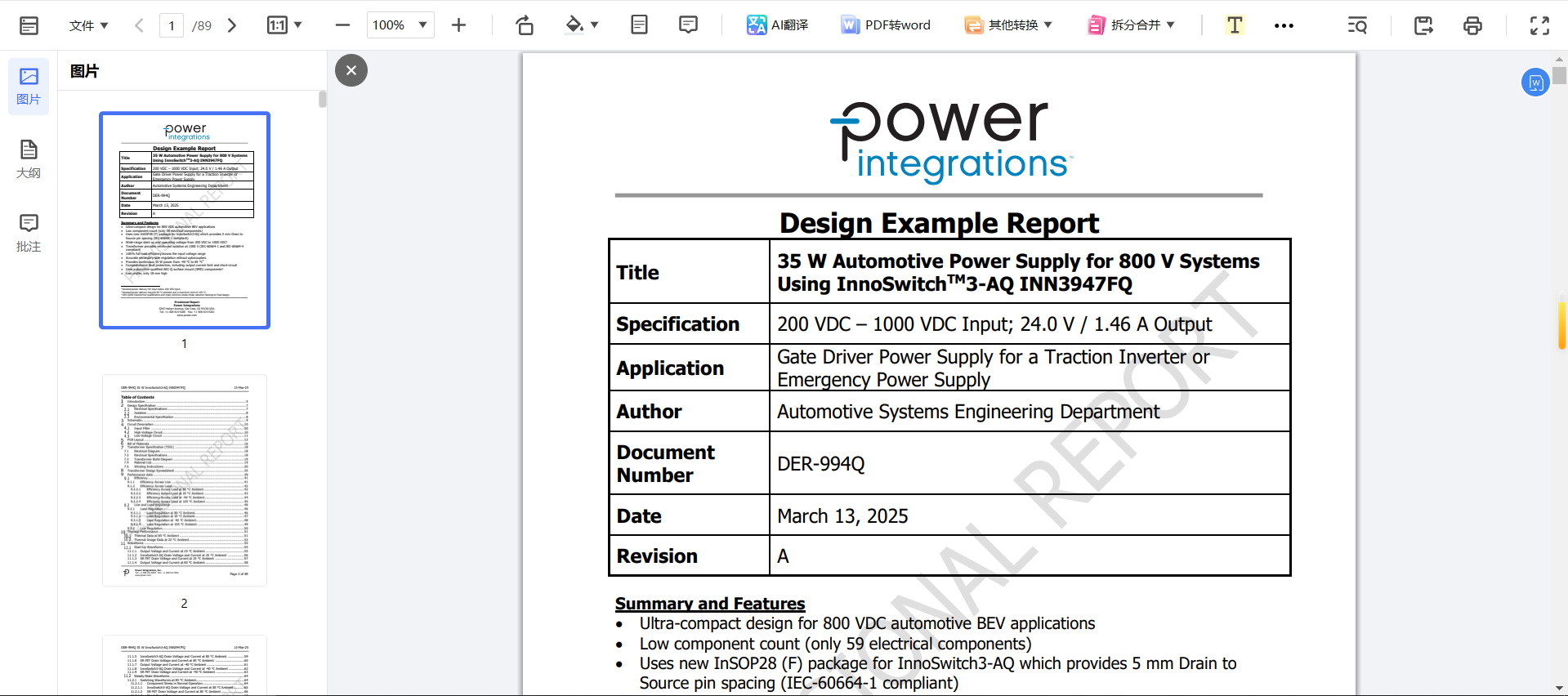Save the document with save icon
Screen dimensions: 1568x696
[x=1423, y=25]
